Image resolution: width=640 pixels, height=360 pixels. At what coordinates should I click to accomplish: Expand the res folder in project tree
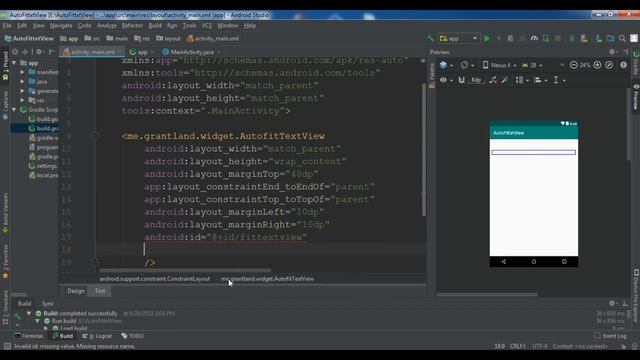click(x=22, y=100)
